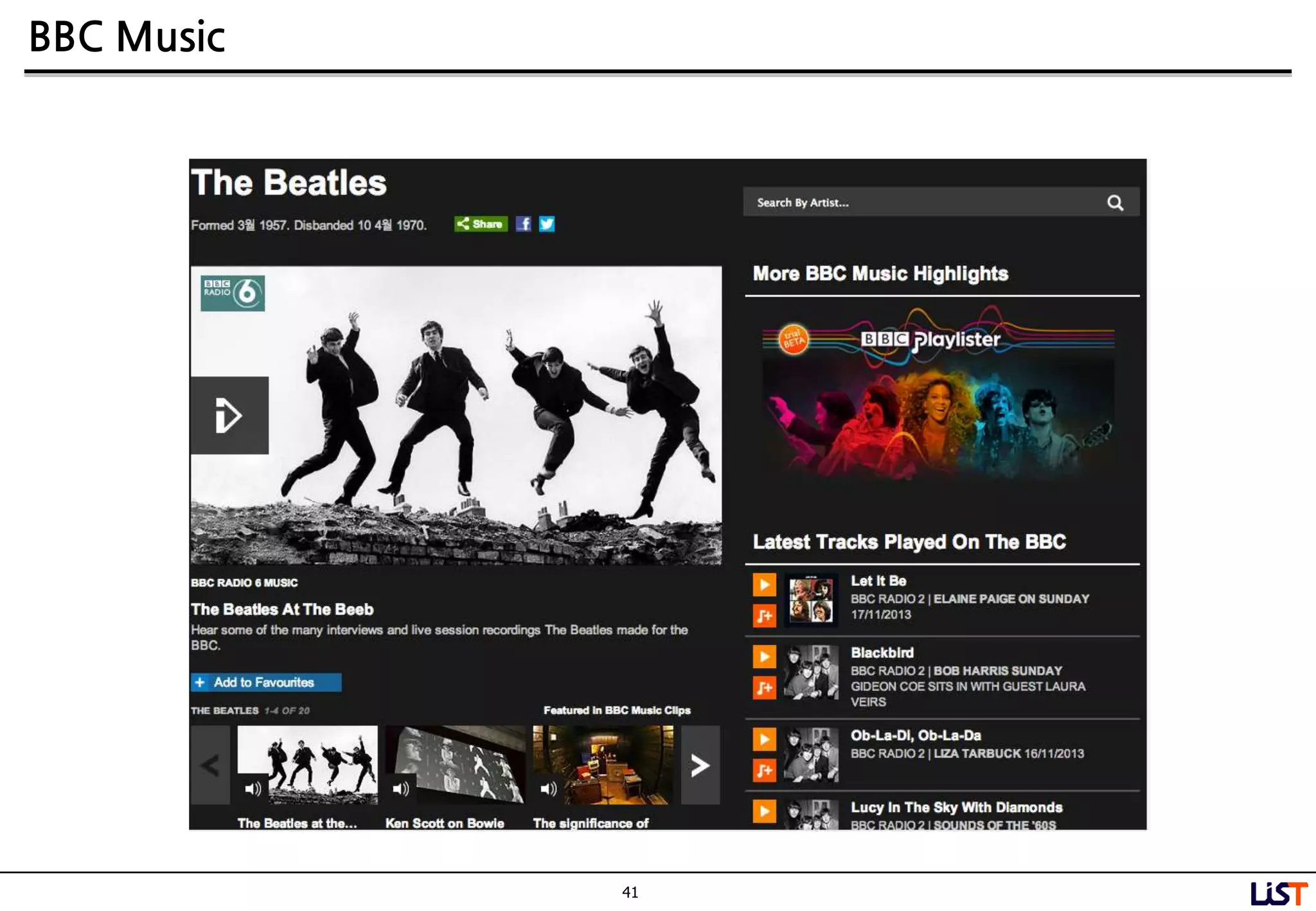Play Ob-La-Di, Ob-La-Da track

(x=764, y=739)
